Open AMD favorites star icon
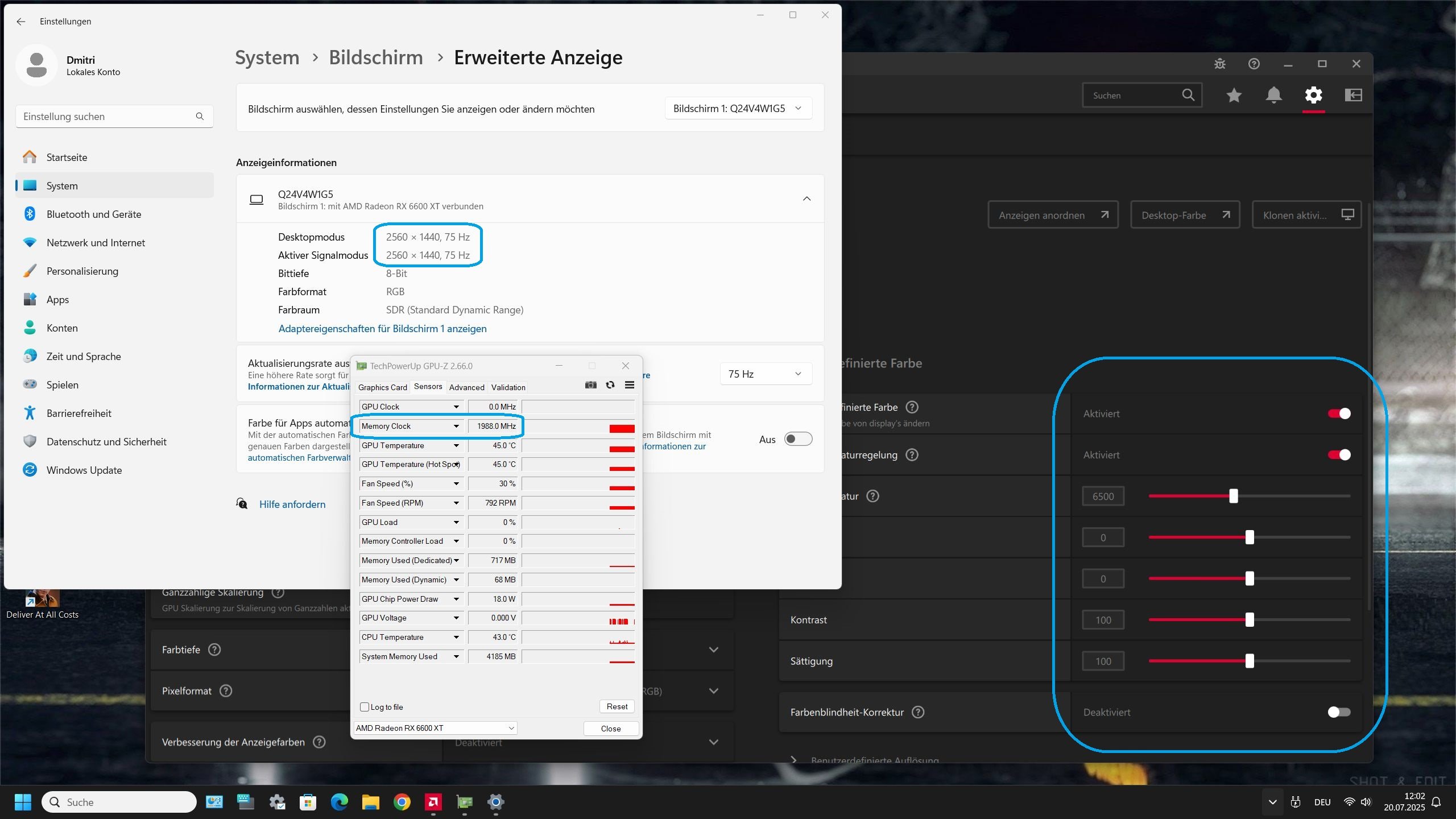The width and height of the screenshot is (1456, 819). (1234, 95)
